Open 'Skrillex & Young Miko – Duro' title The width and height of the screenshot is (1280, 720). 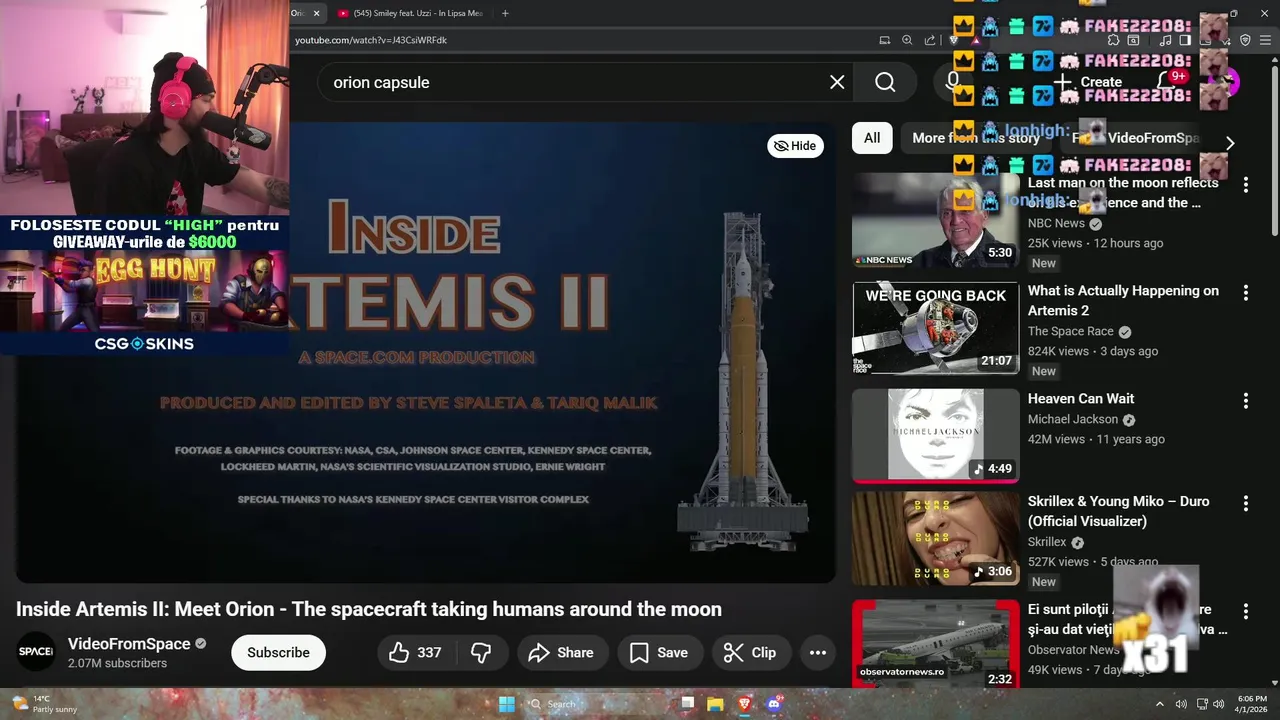pos(1118,511)
